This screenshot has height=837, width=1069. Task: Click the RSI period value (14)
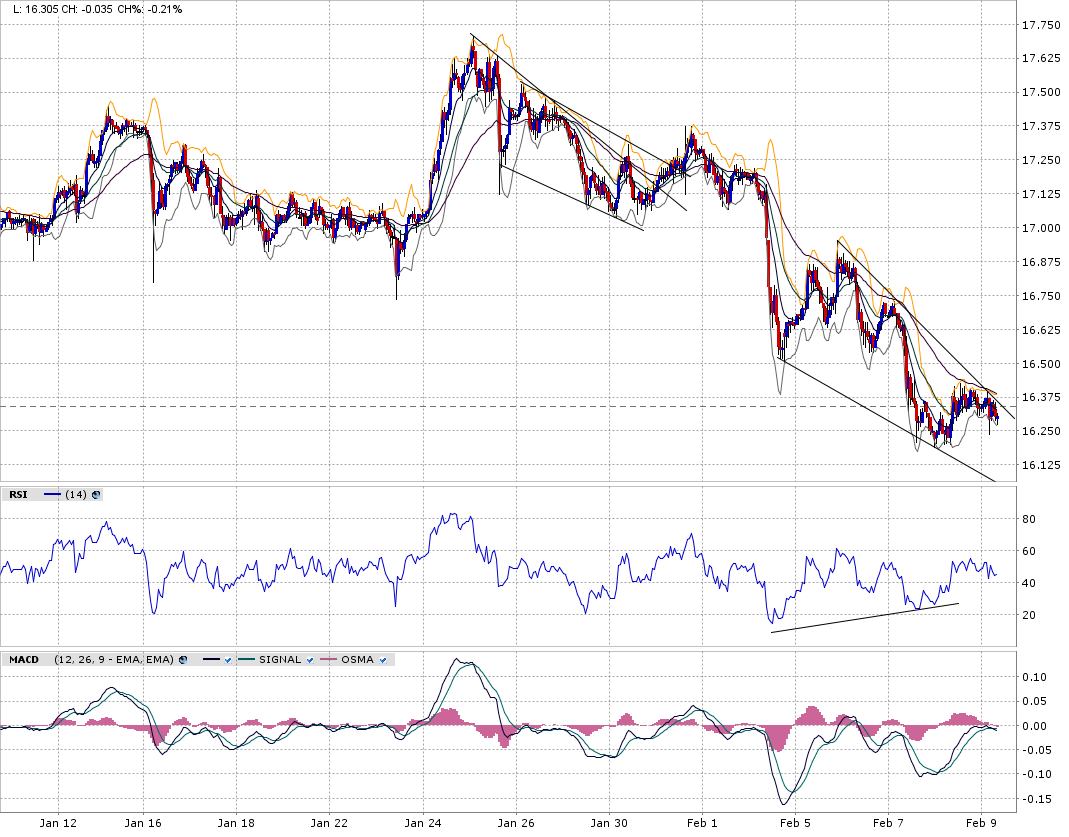(x=76, y=494)
